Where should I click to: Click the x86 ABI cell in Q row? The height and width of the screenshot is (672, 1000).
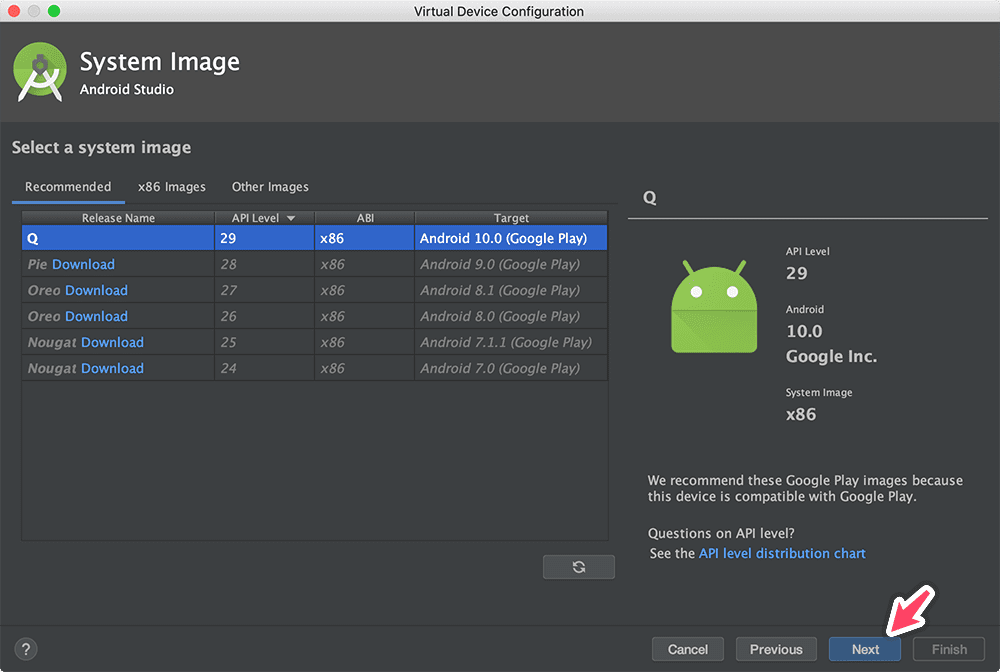(365, 238)
